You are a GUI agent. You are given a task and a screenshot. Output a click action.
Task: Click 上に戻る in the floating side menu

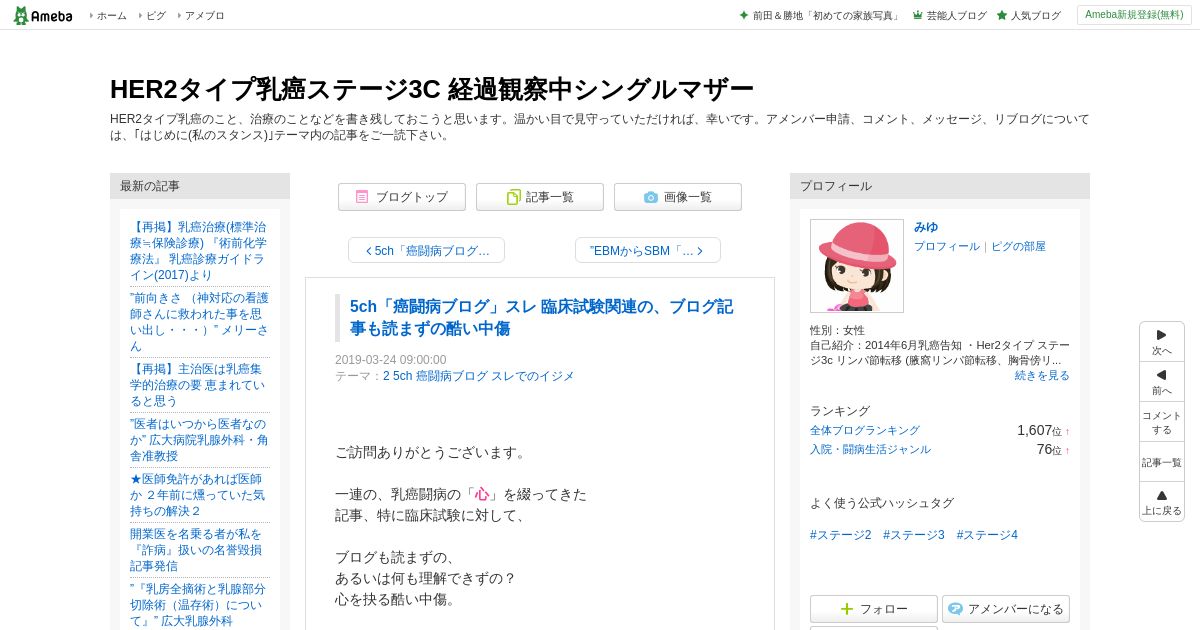point(1162,502)
